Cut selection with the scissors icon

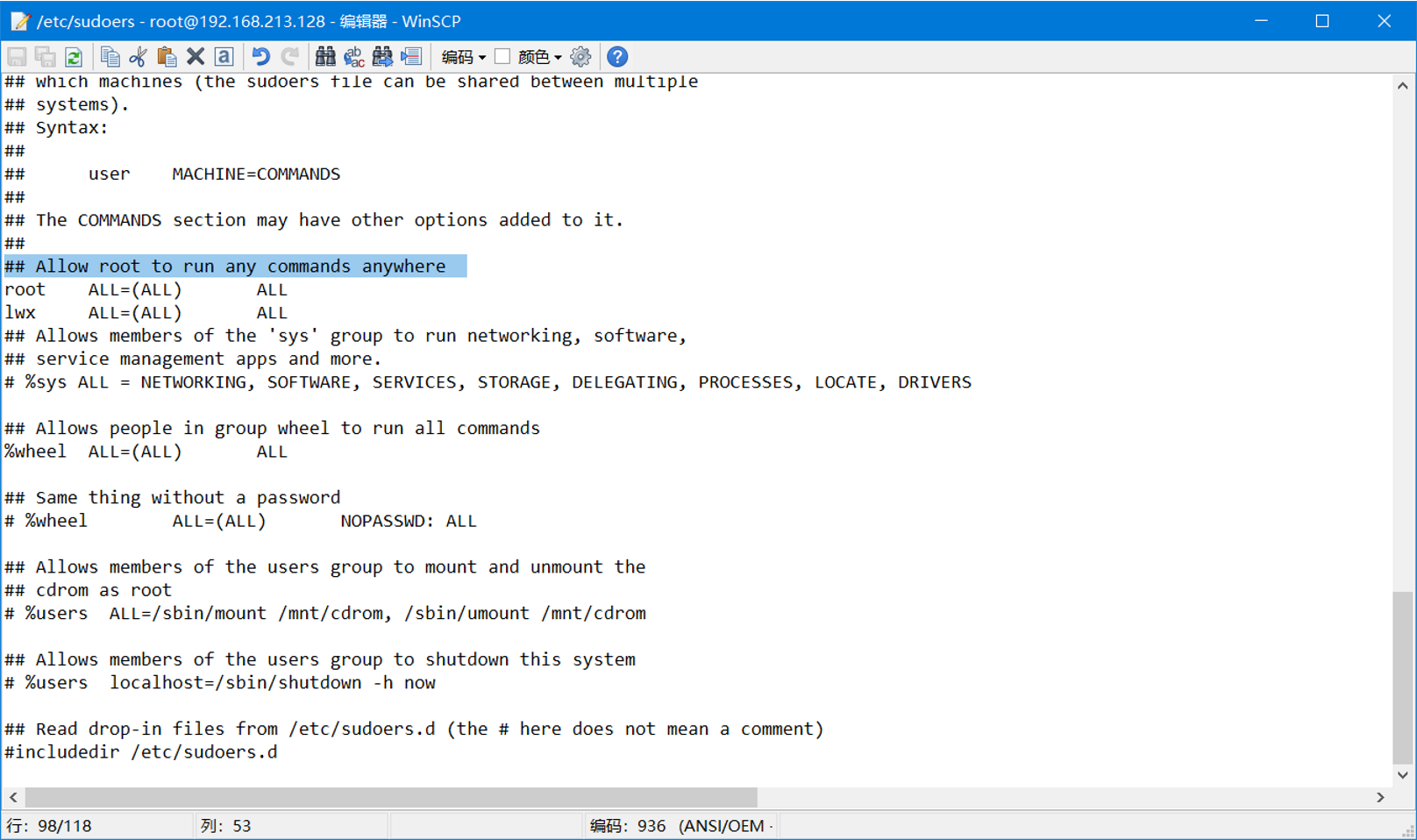coord(138,57)
